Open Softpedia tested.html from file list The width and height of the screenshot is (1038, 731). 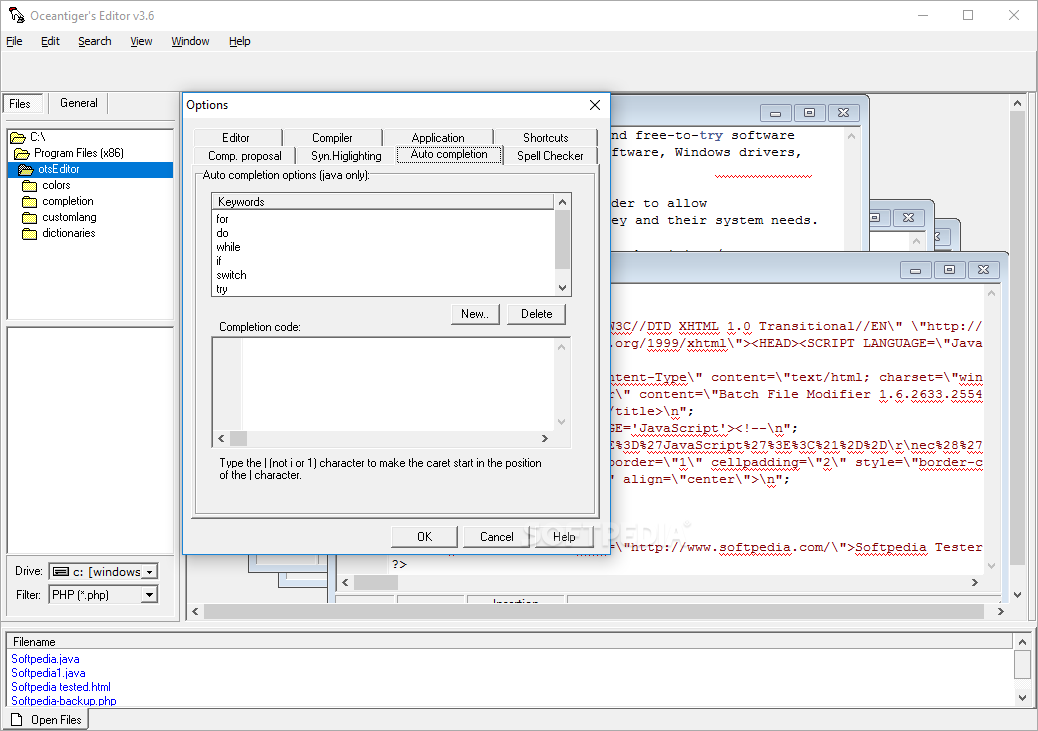(x=61, y=687)
